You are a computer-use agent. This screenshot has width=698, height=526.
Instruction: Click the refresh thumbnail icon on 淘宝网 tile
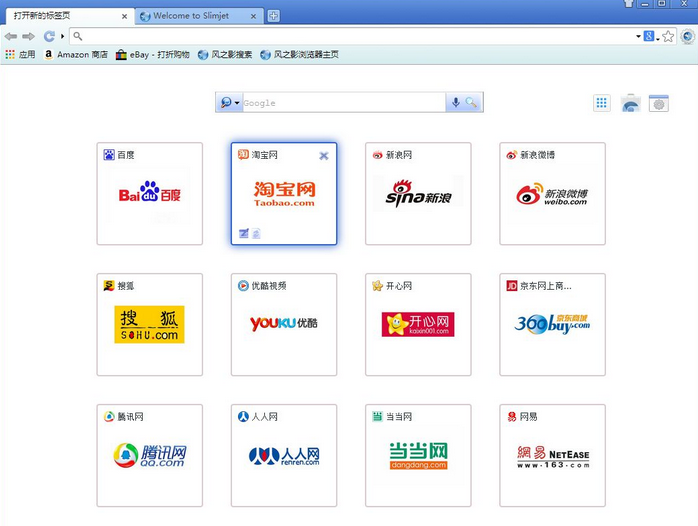pyautogui.click(x=256, y=233)
